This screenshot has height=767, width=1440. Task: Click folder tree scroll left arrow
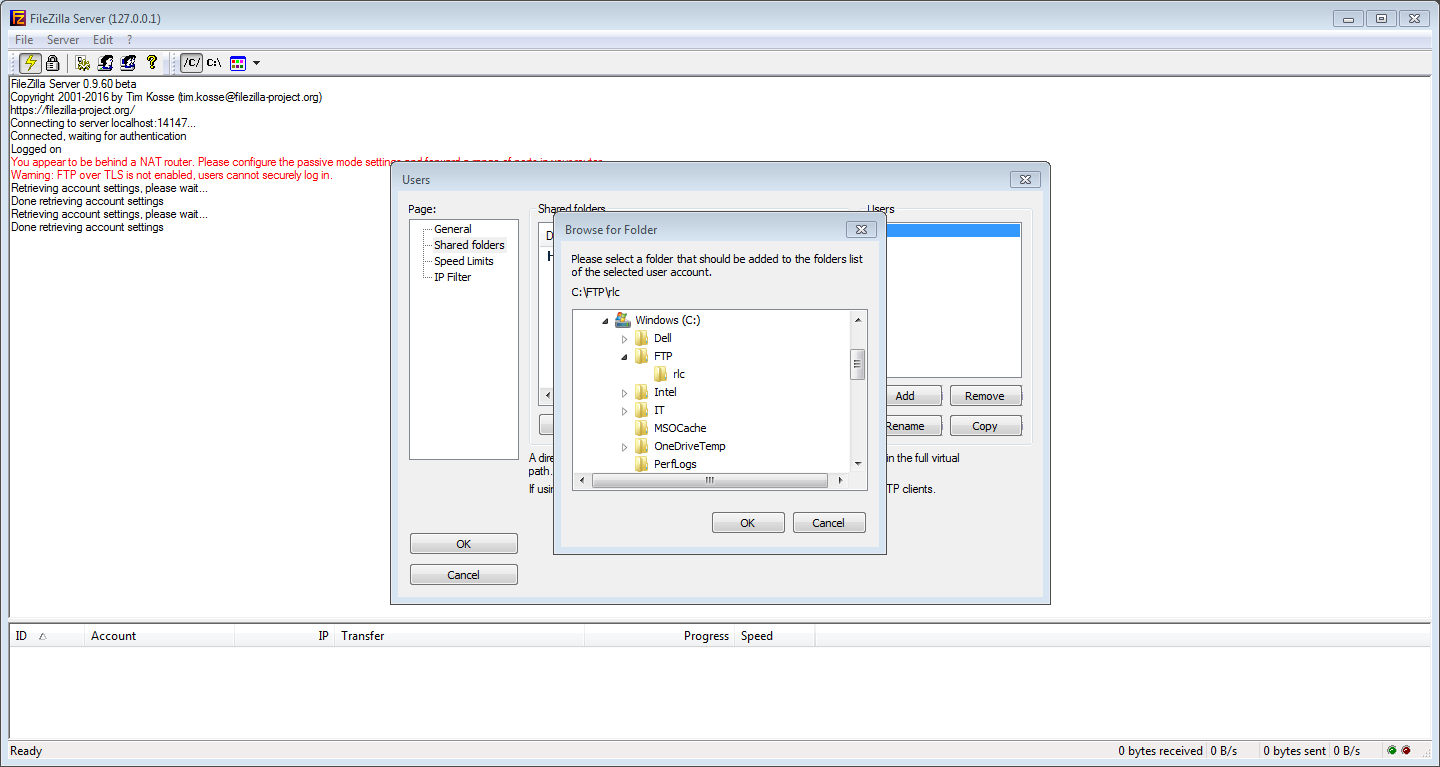580,481
